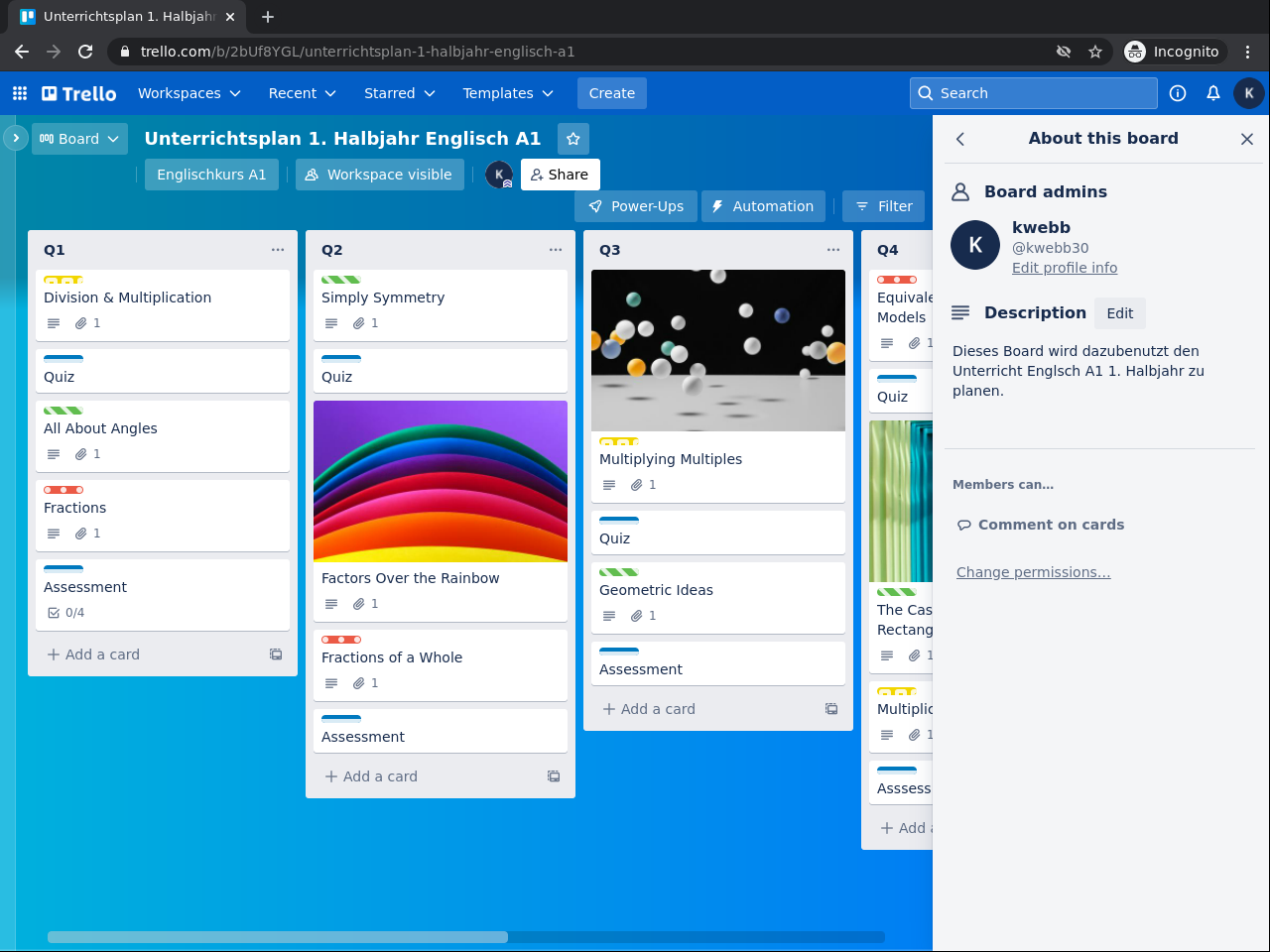This screenshot has width=1270, height=952.
Task: Open the Q2 list actions menu
Action: point(556,250)
